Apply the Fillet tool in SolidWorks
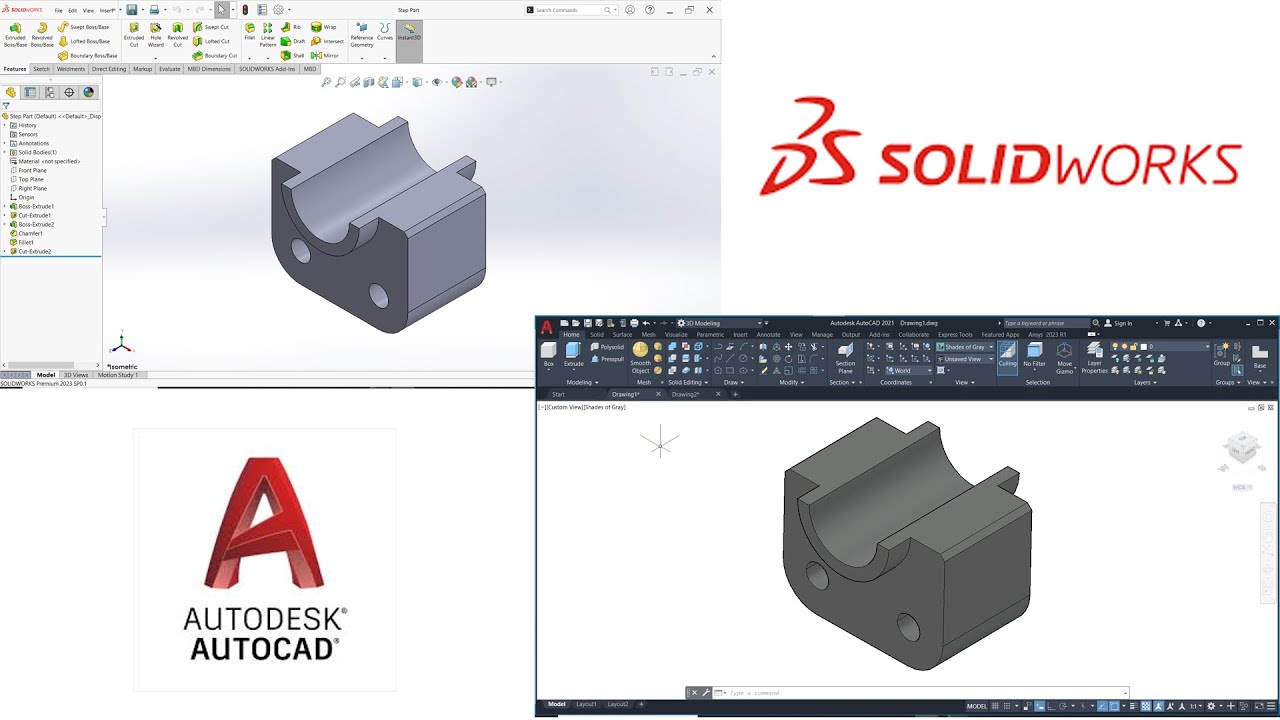1280x720 pixels. click(x=250, y=31)
